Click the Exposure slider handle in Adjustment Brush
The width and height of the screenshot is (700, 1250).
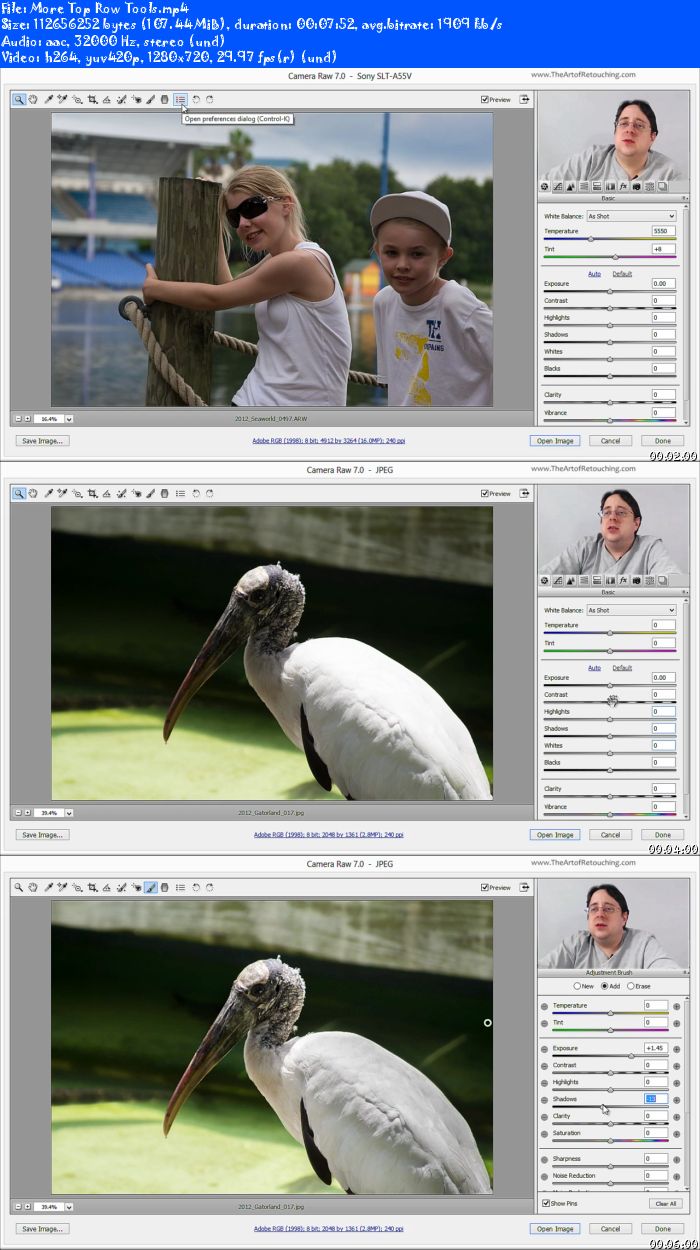(x=631, y=1055)
